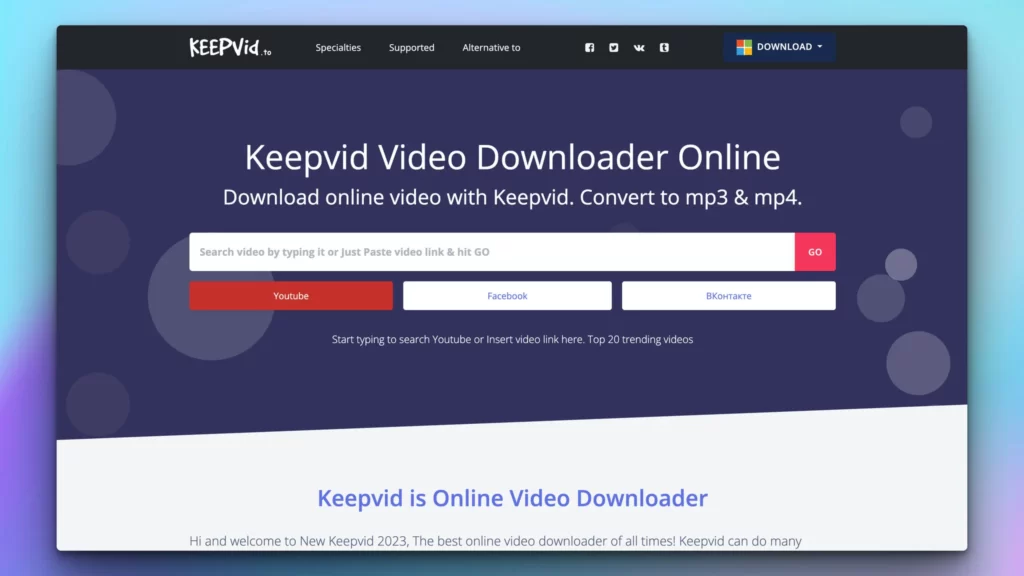Image resolution: width=1024 pixels, height=576 pixels.
Task: Select the Youtube source button
Action: click(x=291, y=296)
